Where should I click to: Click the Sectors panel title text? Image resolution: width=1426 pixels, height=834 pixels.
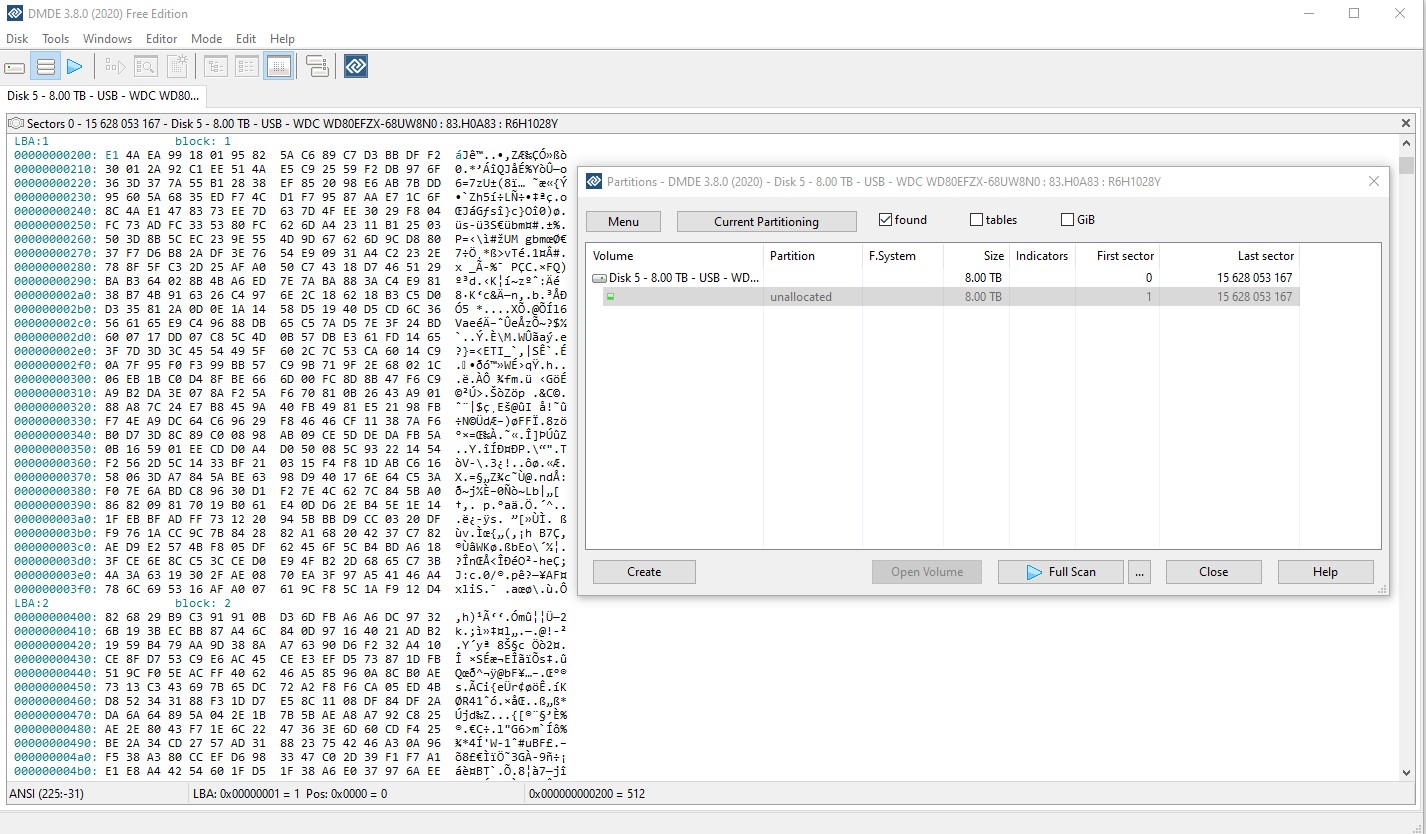click(292, 124)
